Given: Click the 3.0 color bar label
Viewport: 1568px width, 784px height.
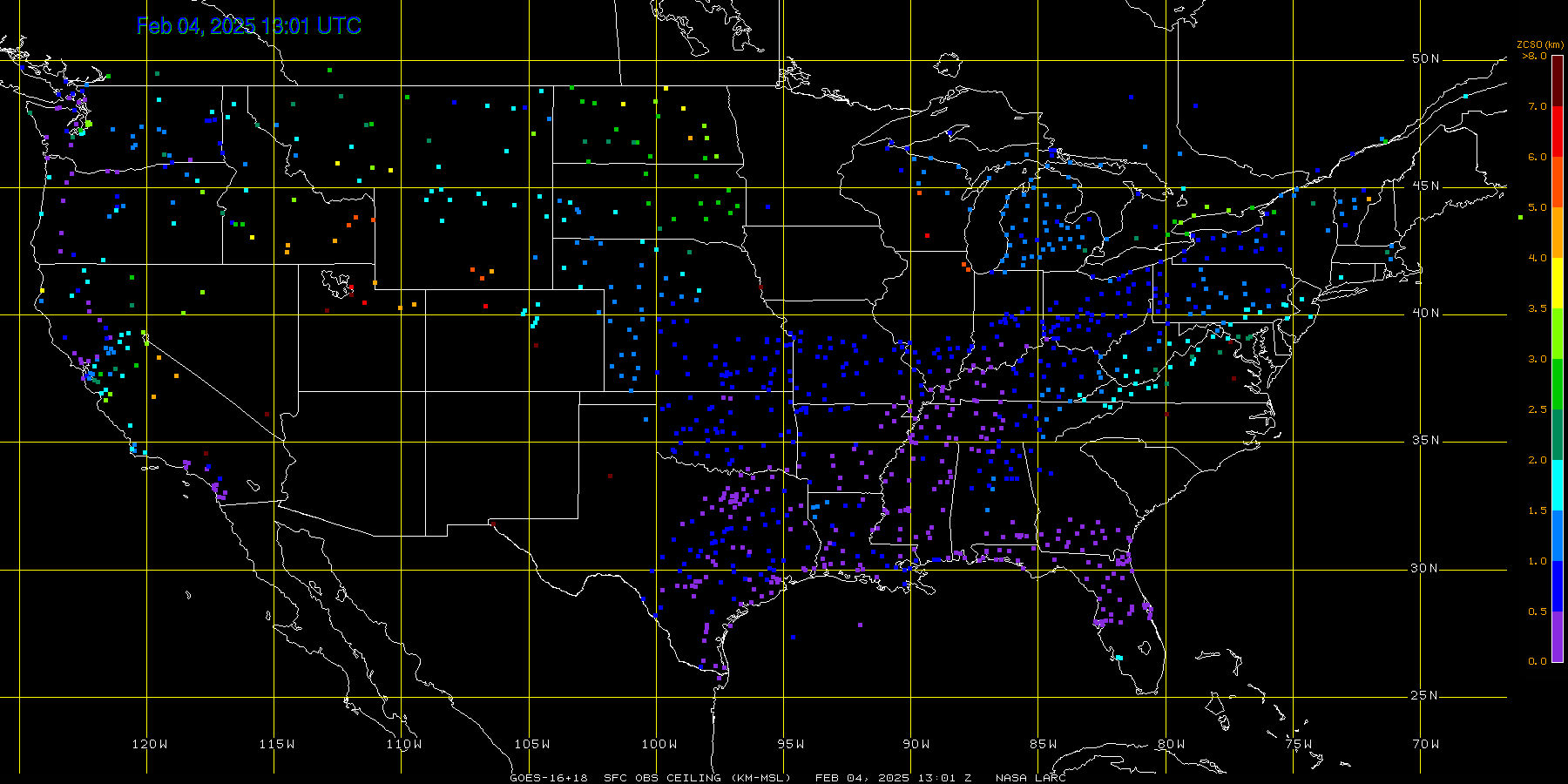Looking at the screenshot, I should point(1538,359).
